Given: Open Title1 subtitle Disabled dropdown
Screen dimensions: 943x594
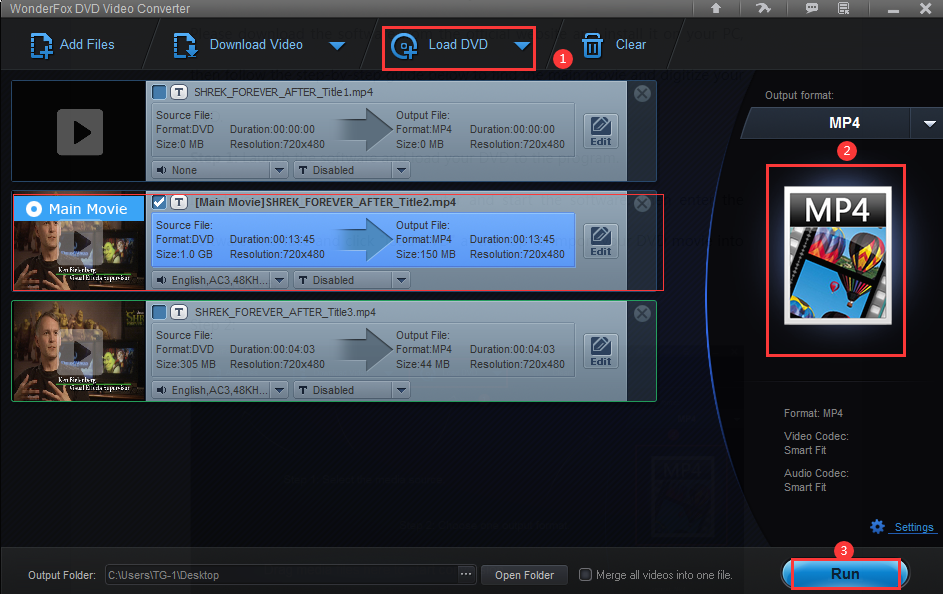Looking at the screenshot, I should point(352,170).
